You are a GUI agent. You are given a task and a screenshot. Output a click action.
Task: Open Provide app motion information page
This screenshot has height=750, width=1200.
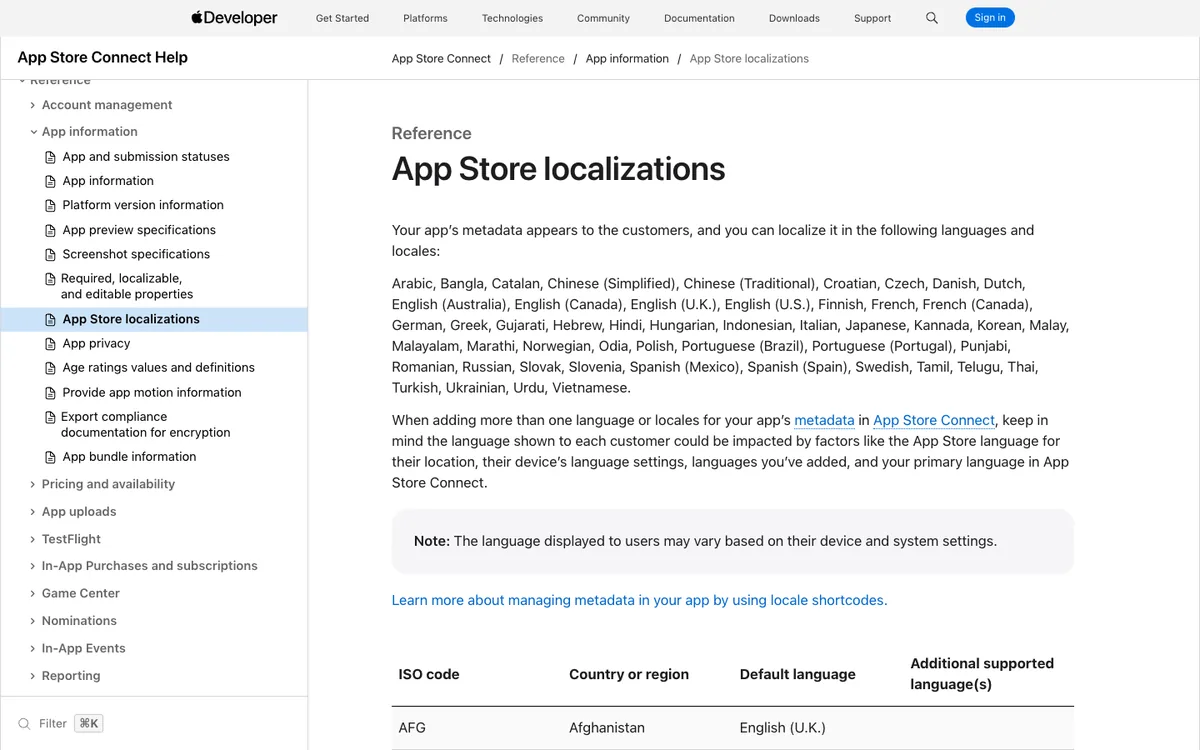click(152, 393)
